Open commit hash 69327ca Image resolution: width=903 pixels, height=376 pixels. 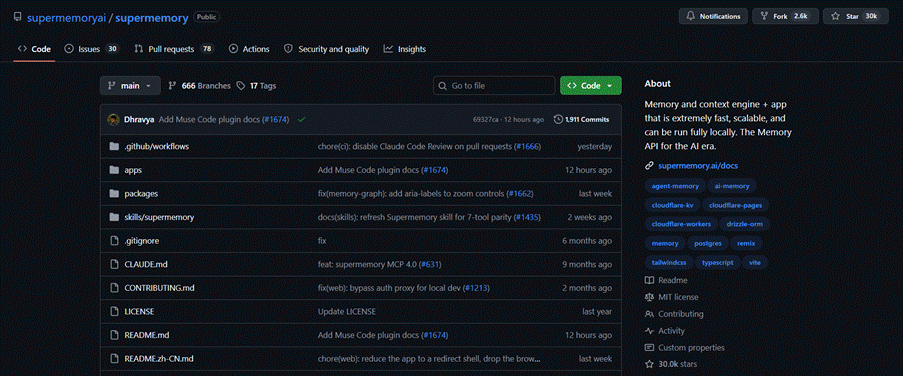click(x=485, y=120)
